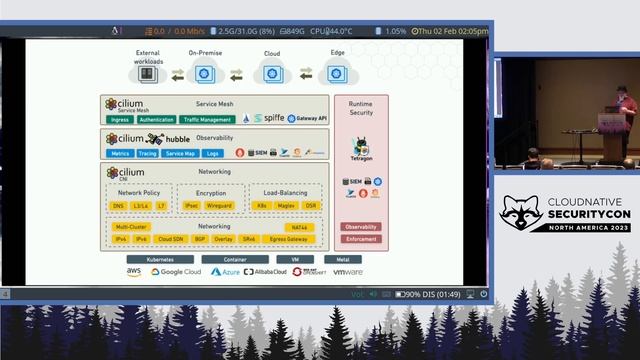This screenshot has width=640, height=360.
Task: Click the Red Hat OpenShift logo
Action: click(x=309, y=272)
